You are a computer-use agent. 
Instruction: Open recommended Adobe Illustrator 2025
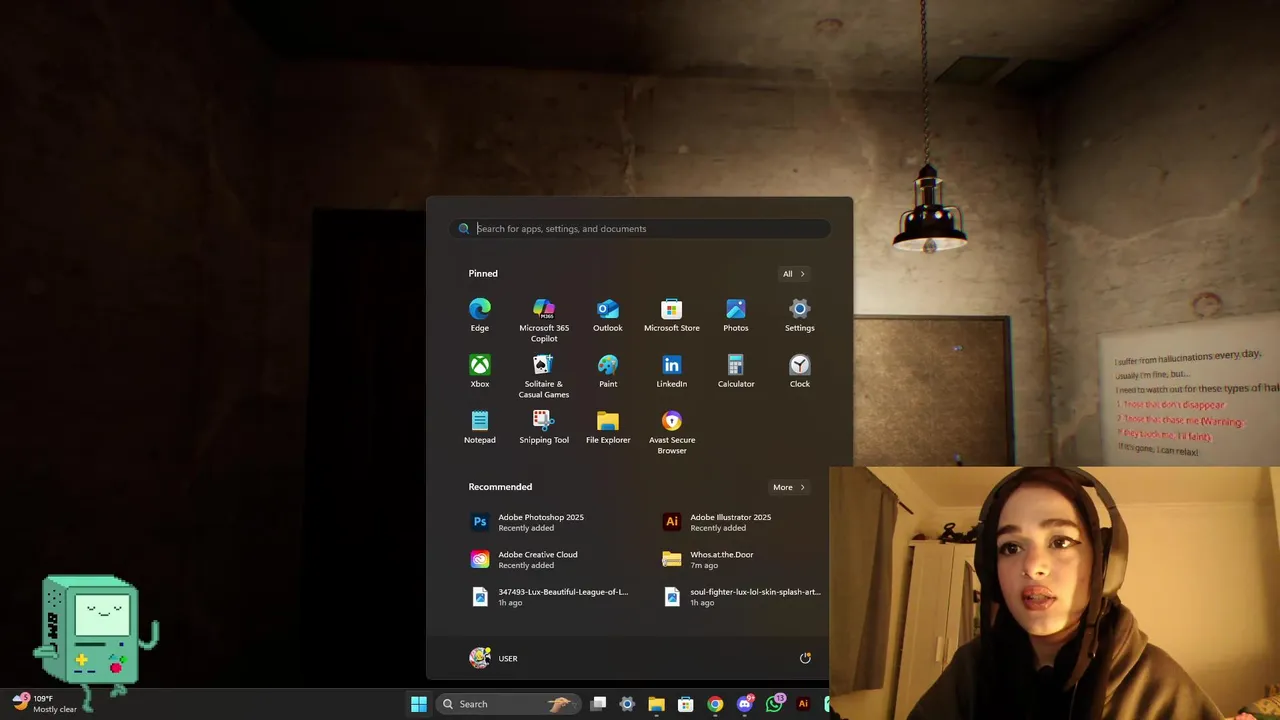point(737,522)
